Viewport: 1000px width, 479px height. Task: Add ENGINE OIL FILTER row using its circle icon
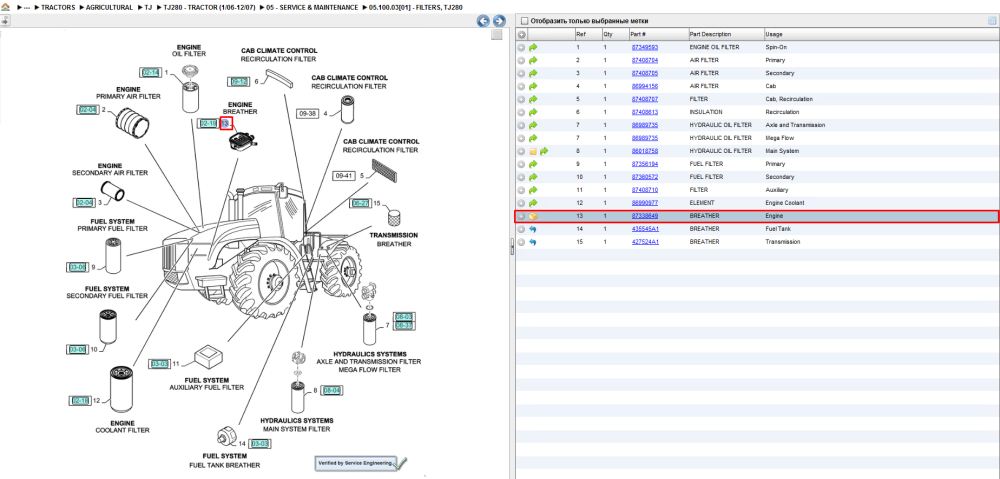pos(522,47)
